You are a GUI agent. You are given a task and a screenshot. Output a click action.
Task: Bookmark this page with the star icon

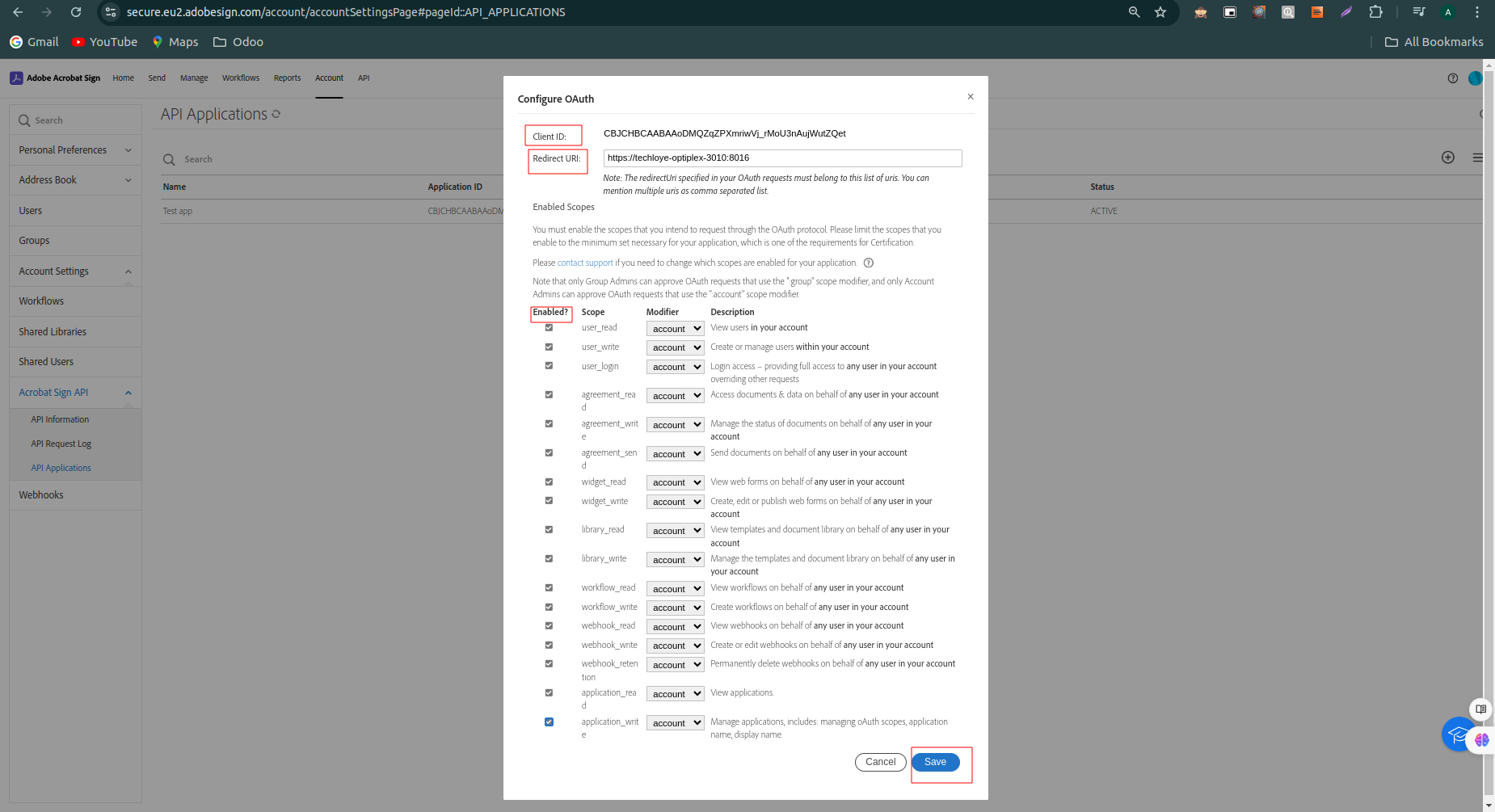[x=1160, y=12]
